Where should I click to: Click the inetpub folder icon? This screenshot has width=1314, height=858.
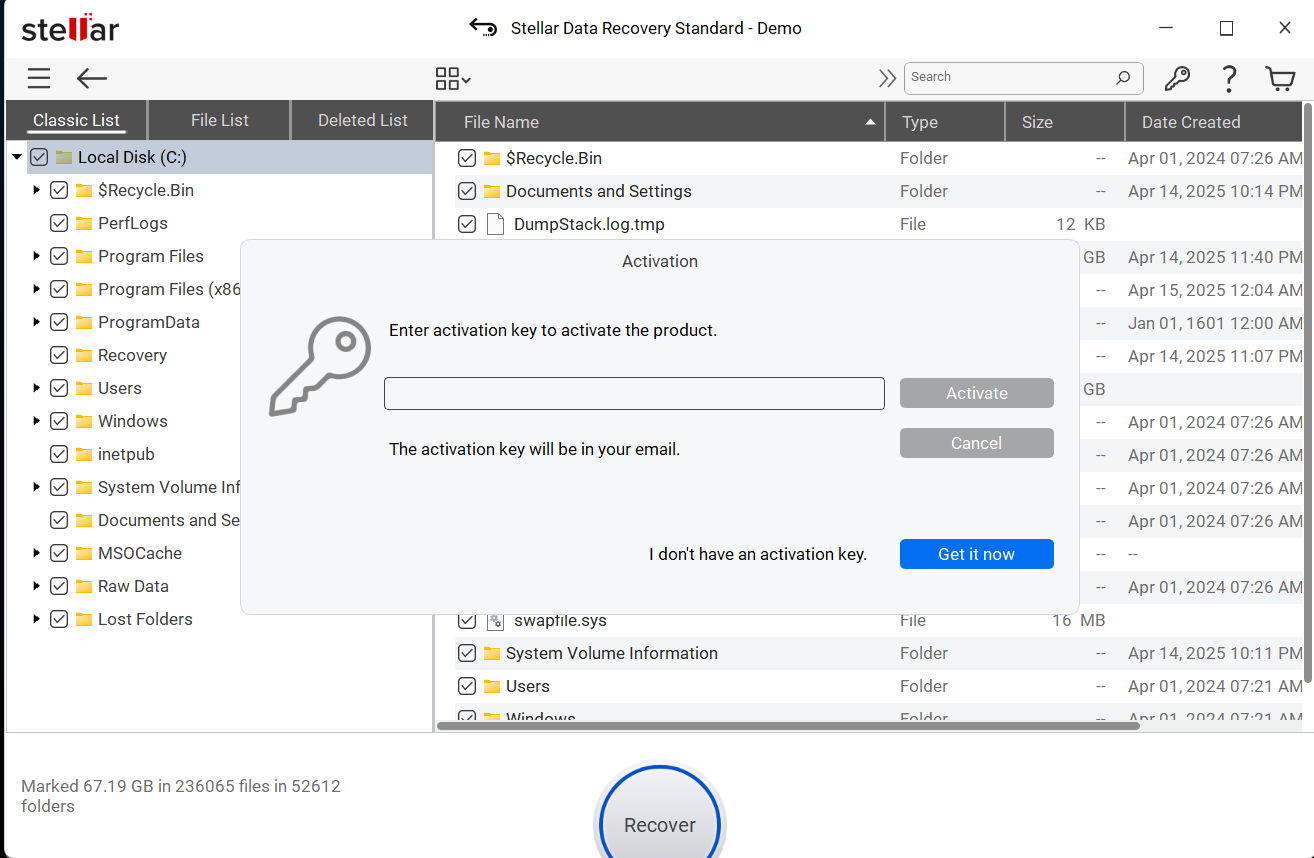[x=84, y=454]
